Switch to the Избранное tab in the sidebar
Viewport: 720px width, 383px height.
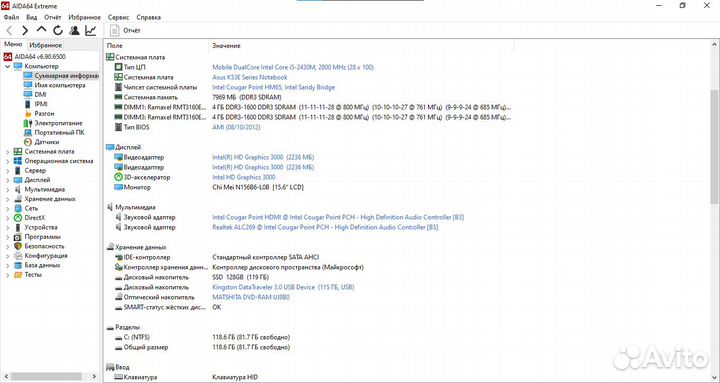tap(45, 45)
